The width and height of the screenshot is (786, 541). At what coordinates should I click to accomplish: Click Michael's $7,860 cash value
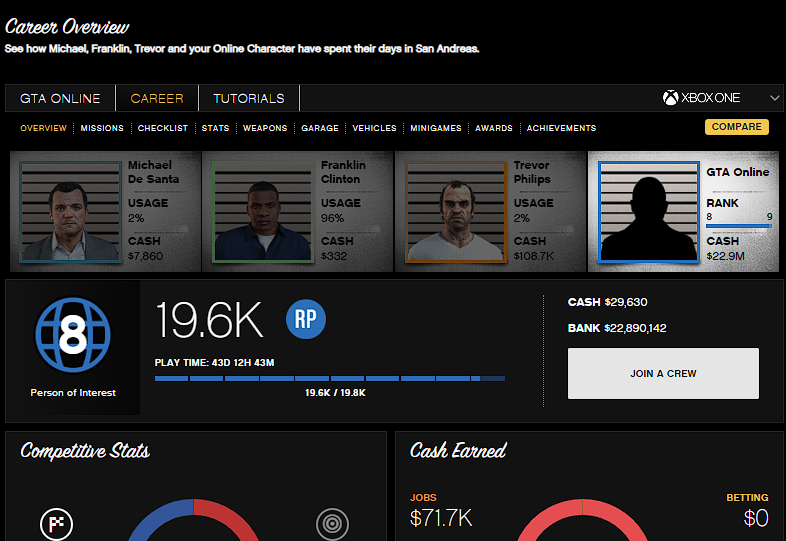145,256
